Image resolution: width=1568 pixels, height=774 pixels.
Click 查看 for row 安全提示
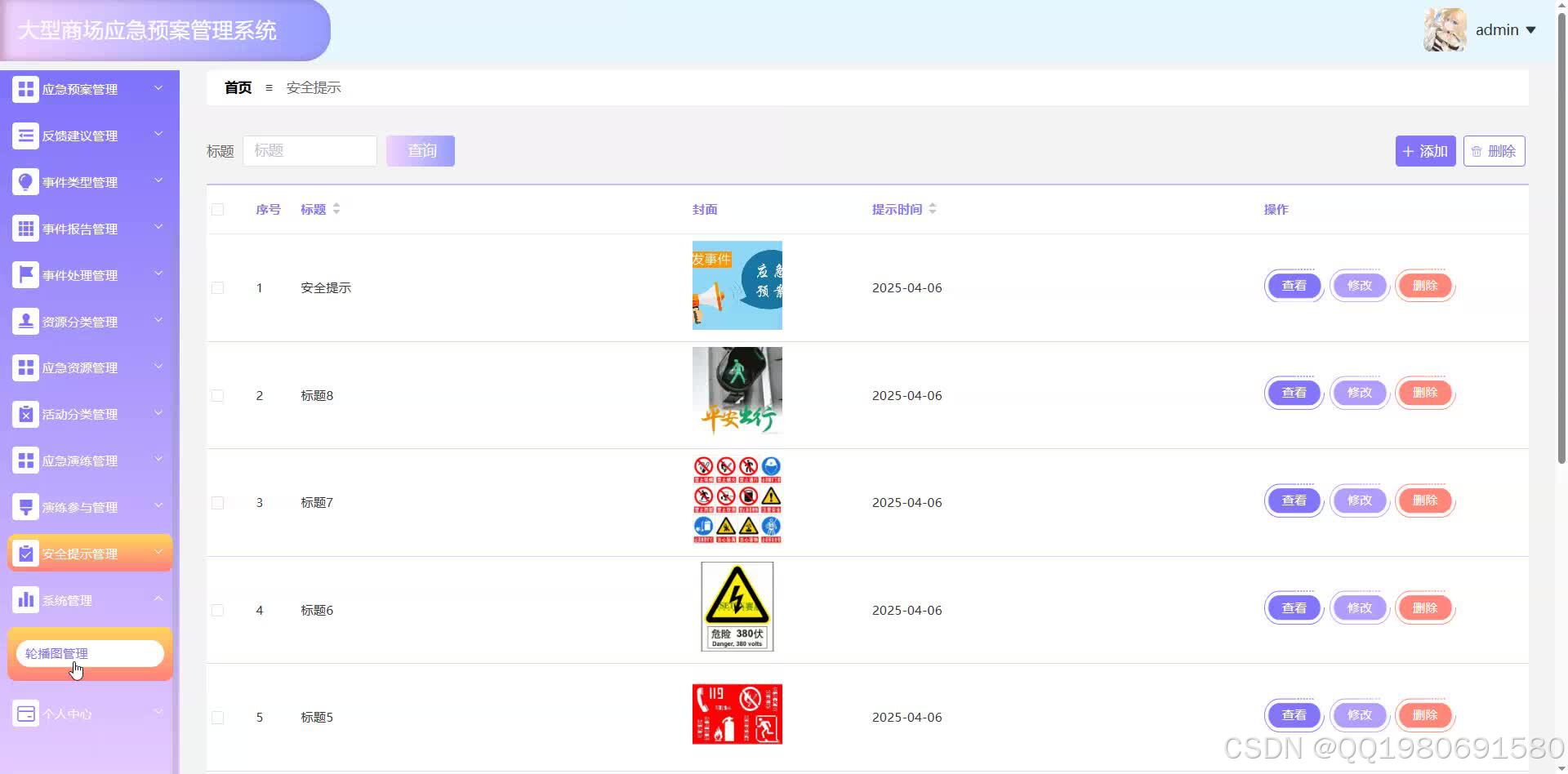click(x=1294, y=286)
